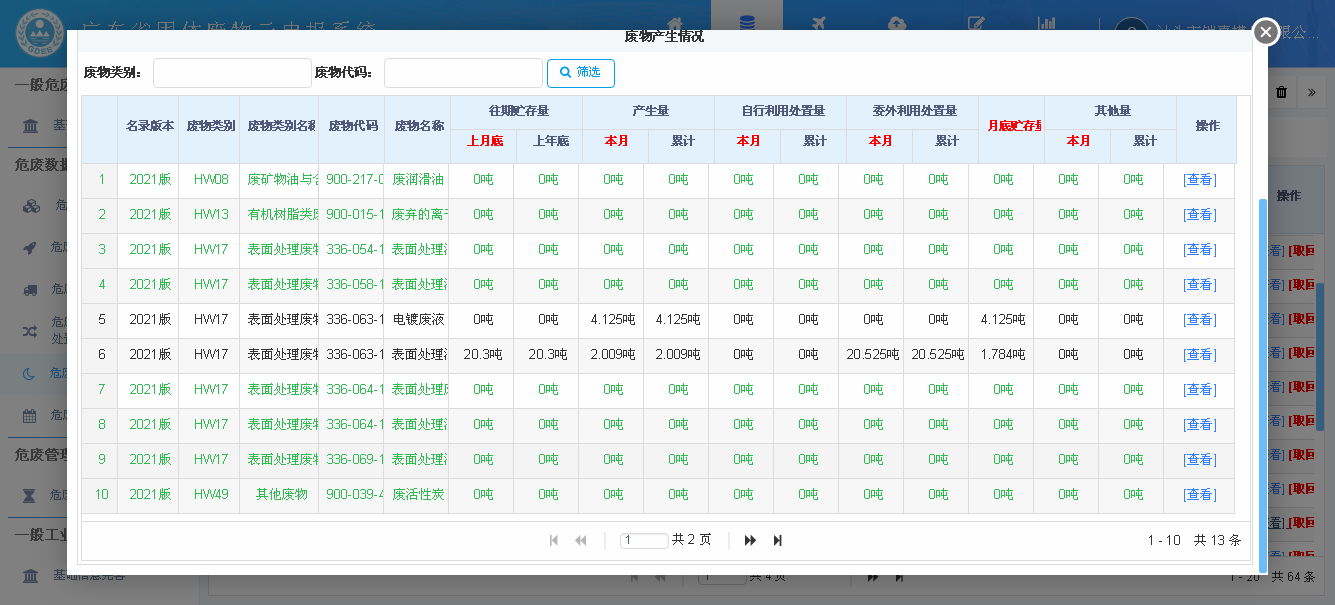
Task: Open 查看 for row 9 code 336-069-1
Action: pyautogui.click(x=1200, y=460)
